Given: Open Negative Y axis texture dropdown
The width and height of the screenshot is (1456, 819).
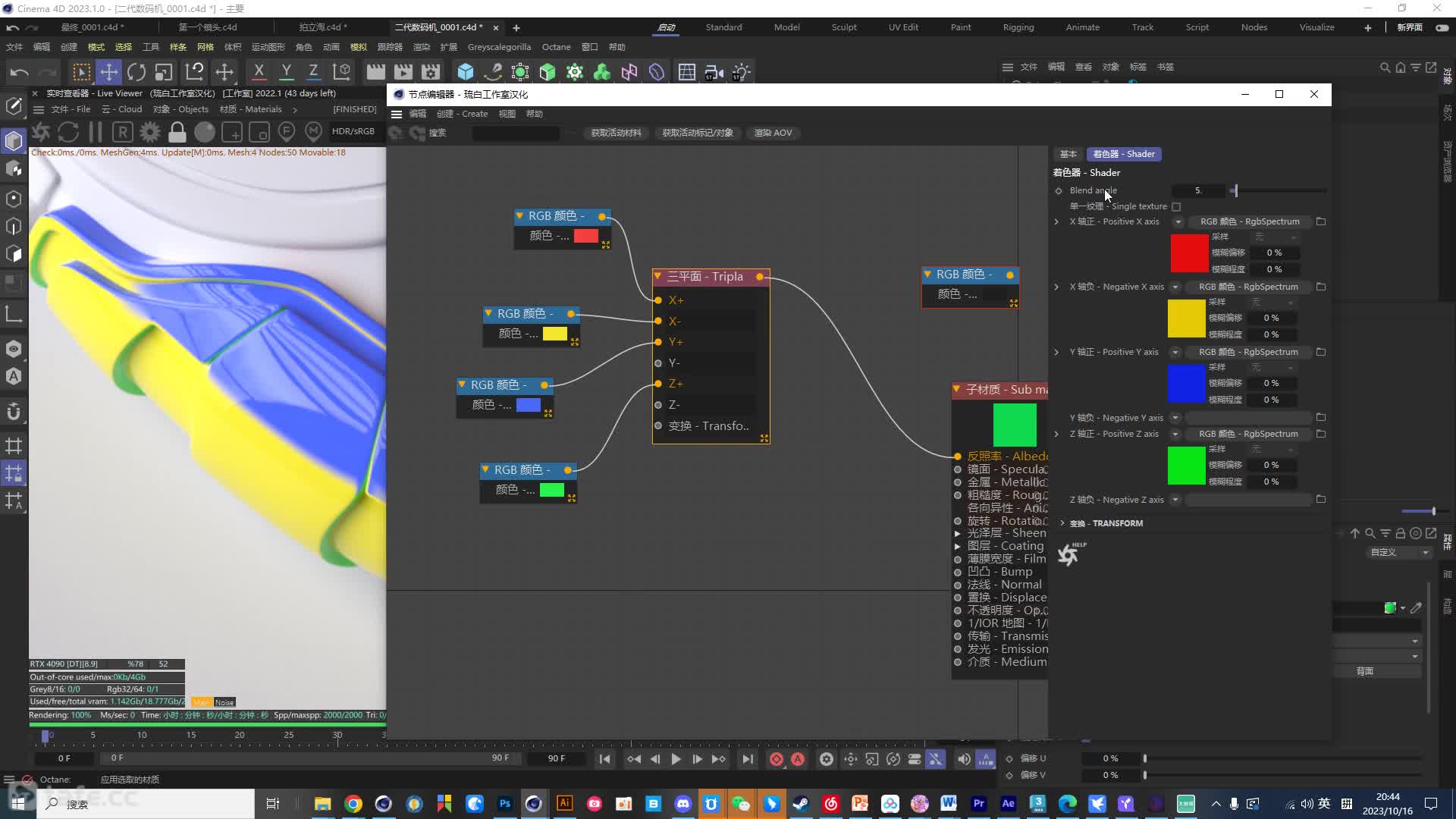Looking at the screenshot, I should 1175,418.
